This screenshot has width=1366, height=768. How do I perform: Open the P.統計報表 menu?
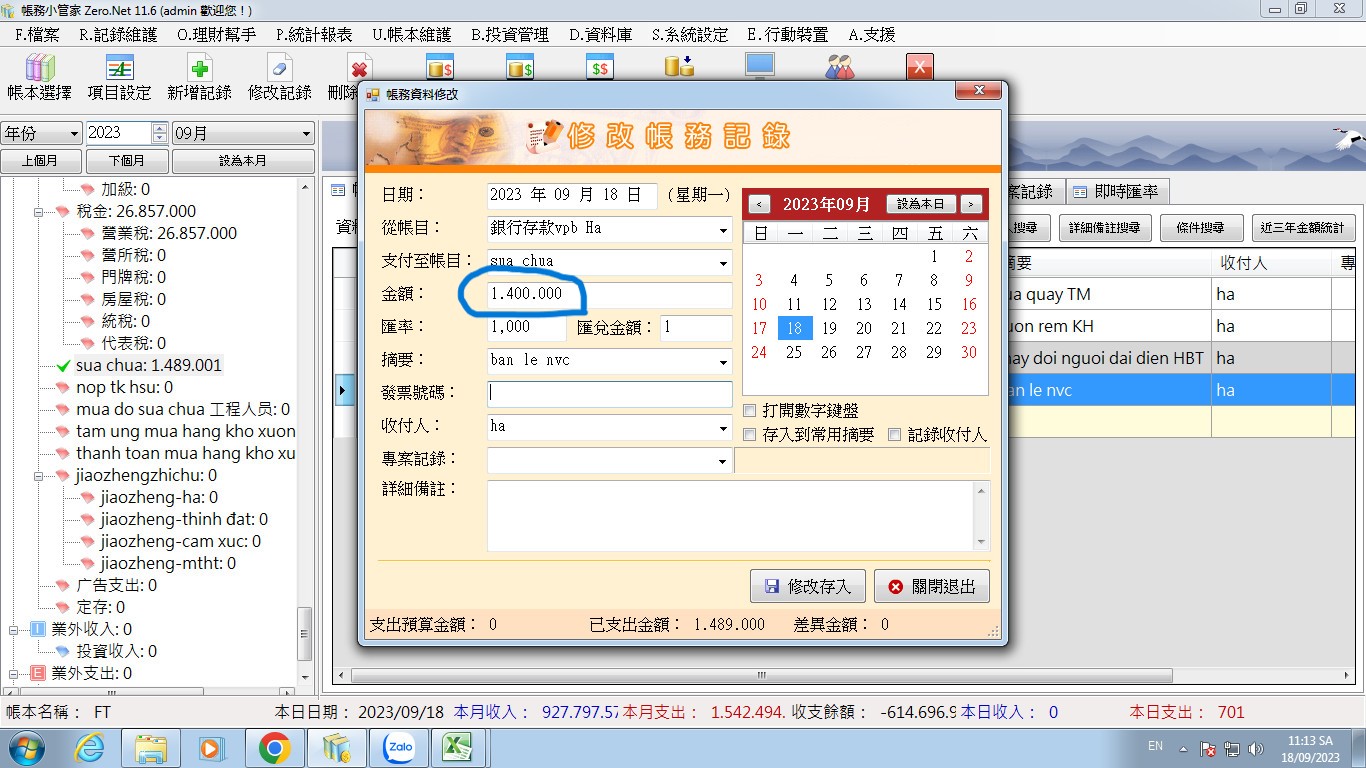314,34
